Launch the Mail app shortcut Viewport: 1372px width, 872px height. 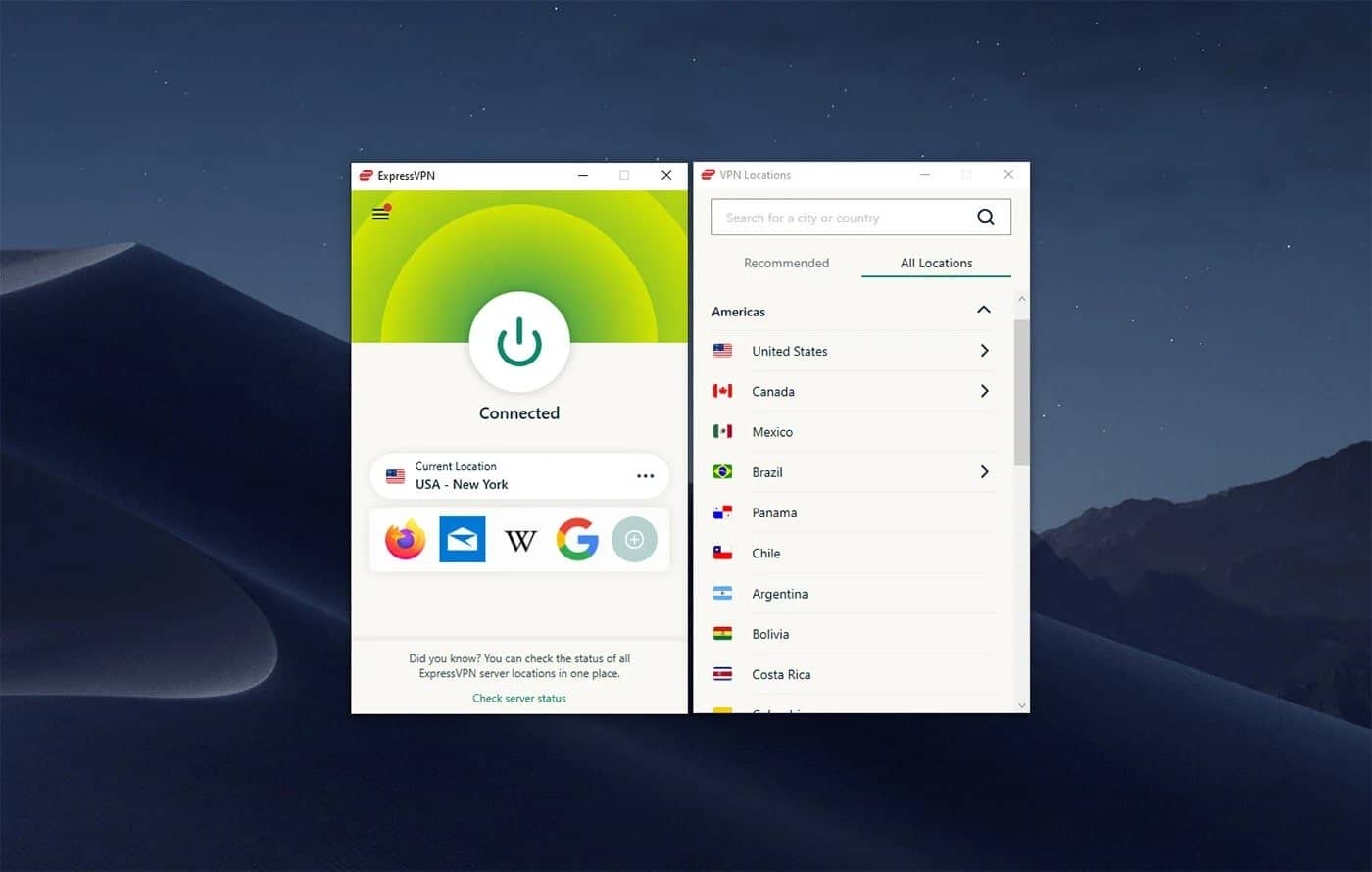pyautogui.click(x=463, y=539)
